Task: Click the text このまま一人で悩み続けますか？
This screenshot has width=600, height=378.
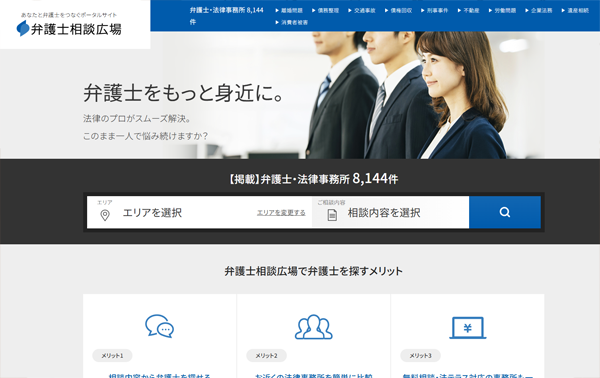Action: 145,136
